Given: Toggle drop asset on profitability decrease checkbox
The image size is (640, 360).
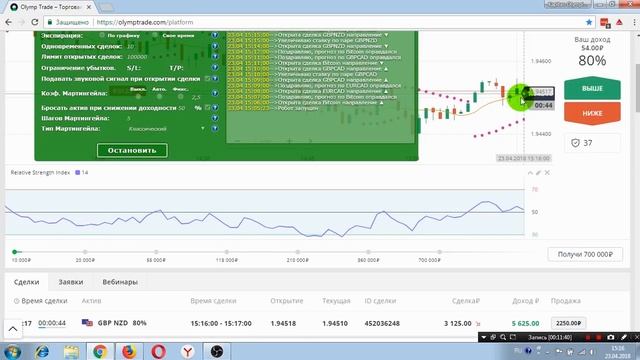Looking at the screenshot, I should (x=207, y=108).
